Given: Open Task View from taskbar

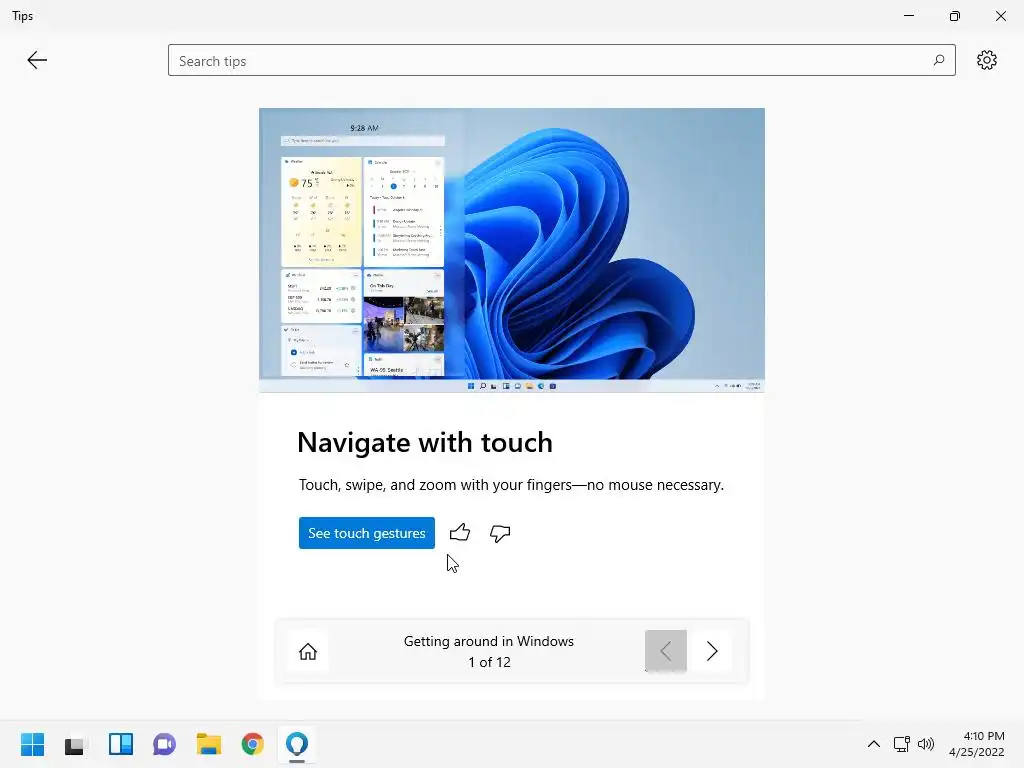Looking at the screenshot, I should pyautogui.click(x=75, y=744).
